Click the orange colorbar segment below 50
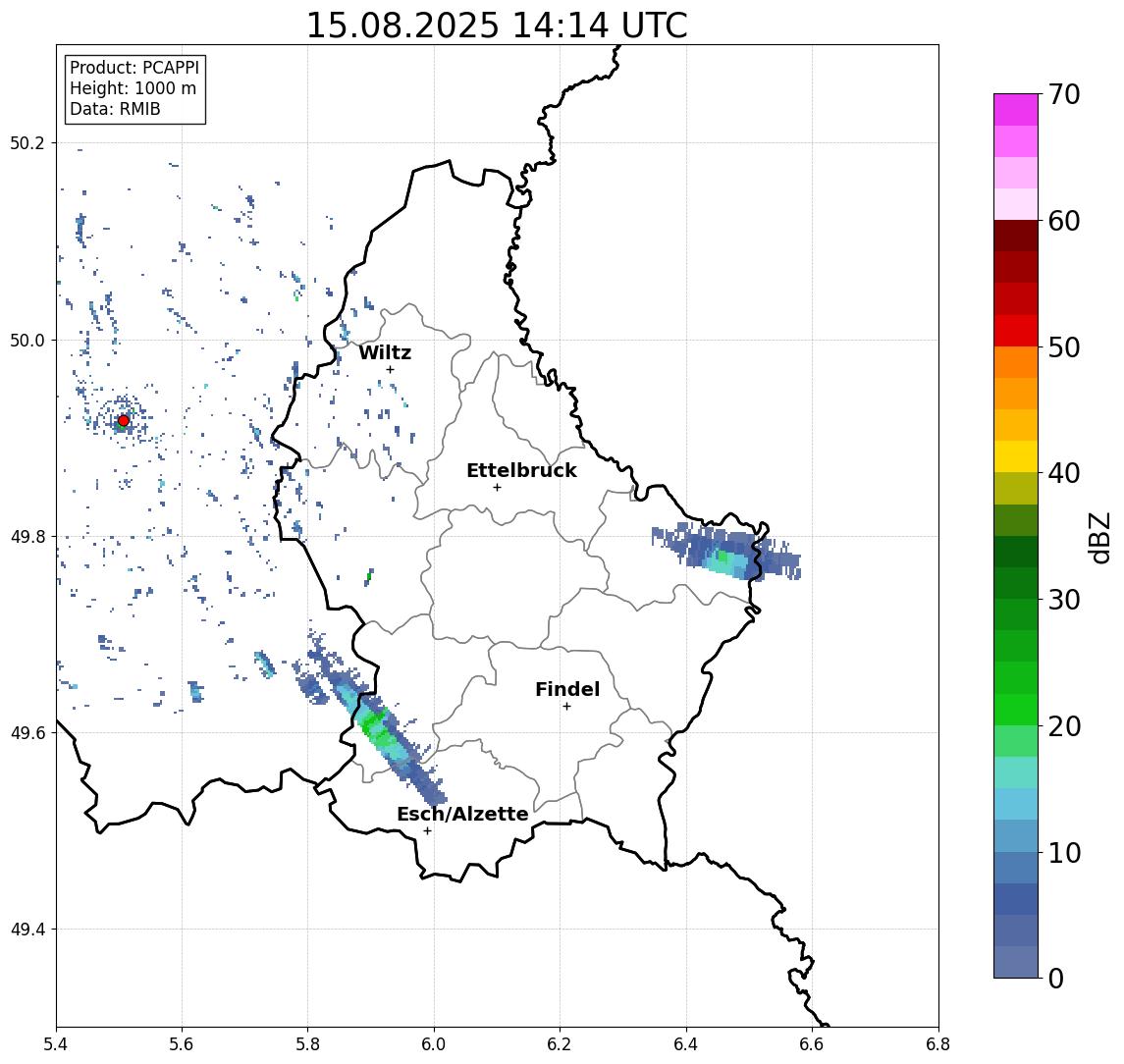 pos(1016,362)
